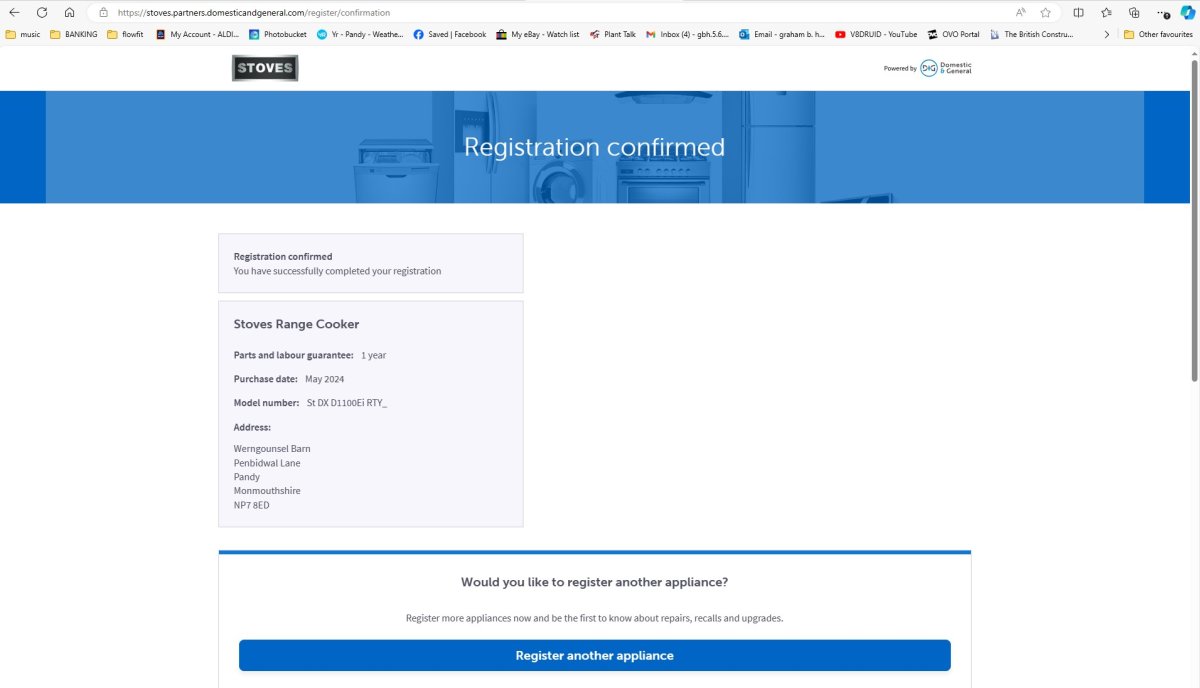This screenshot has width=1200, height=688.
Task: Open the collections icon in toolbar
Action: 1134,13
